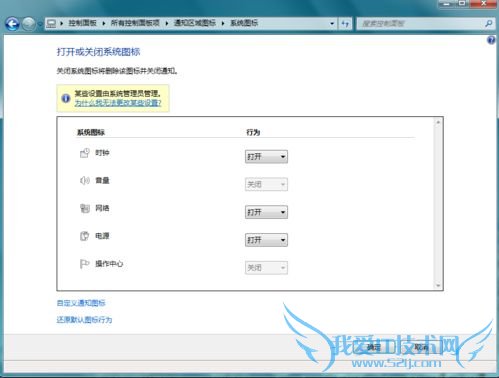Click the search magnifier icon

coord(488,23)
